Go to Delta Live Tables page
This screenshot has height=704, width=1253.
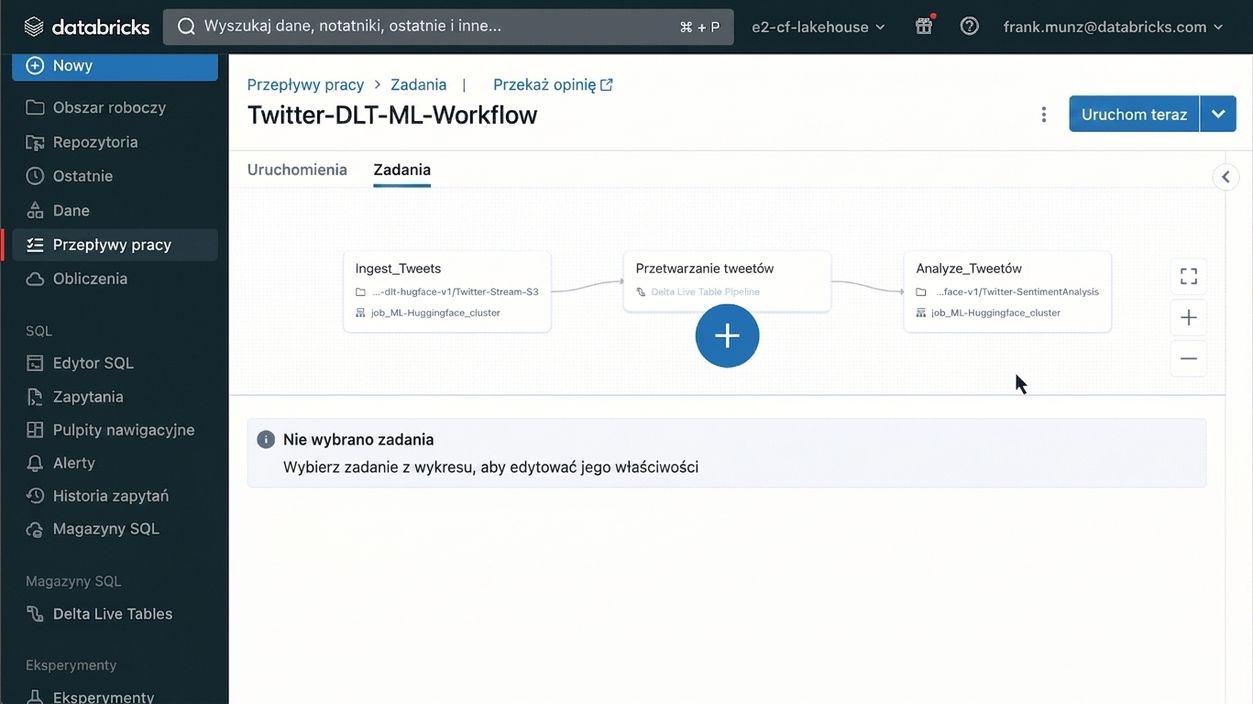coord(112,614)
